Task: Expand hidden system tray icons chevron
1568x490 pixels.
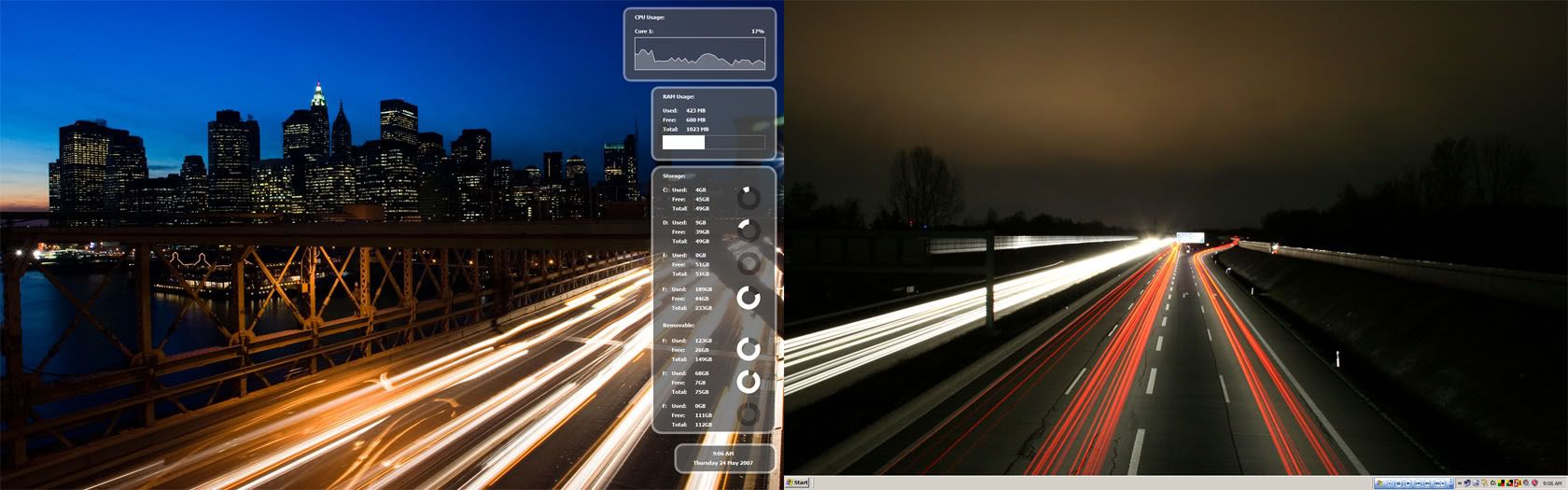Action: (1460, 483)
